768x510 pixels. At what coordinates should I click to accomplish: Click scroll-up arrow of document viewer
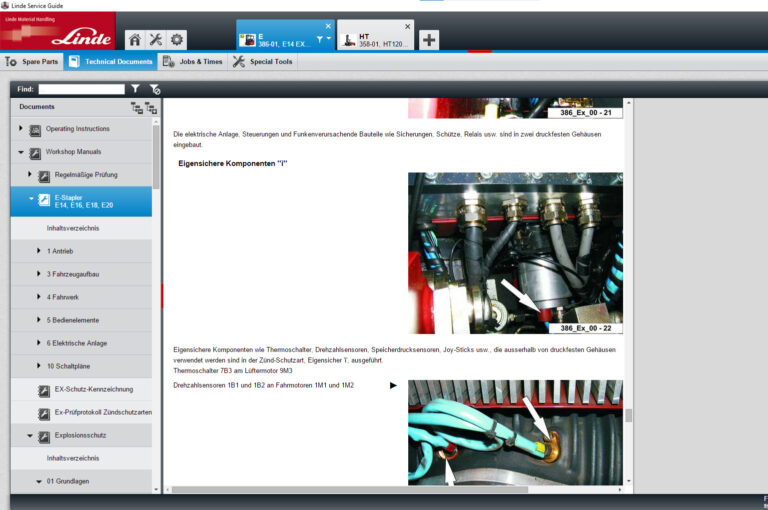tap(628, 102)
